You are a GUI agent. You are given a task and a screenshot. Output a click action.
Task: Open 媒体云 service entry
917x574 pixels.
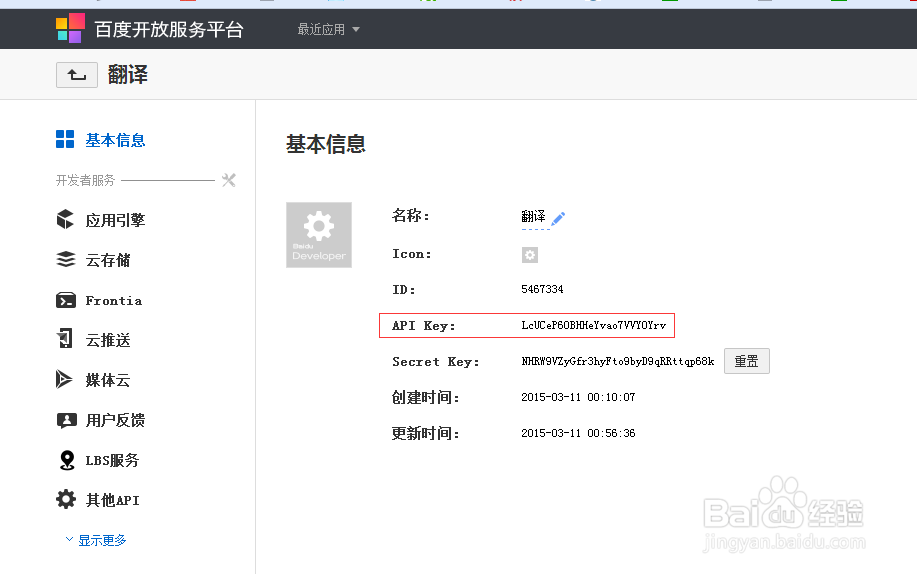[108, 380]
